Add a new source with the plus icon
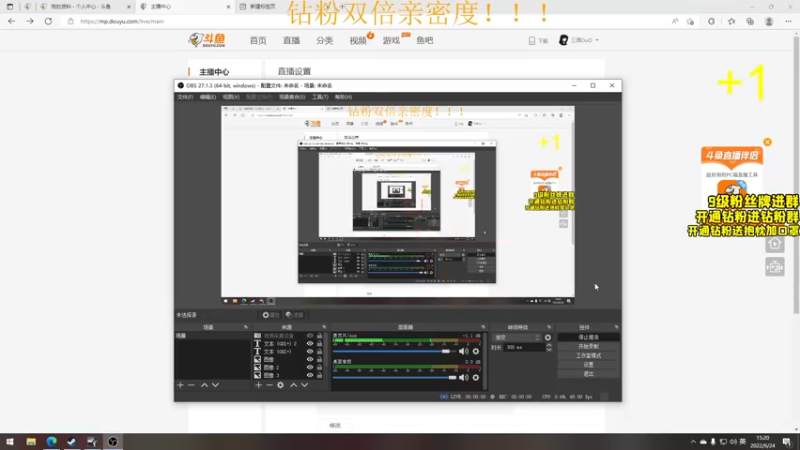 (x=258, y=385)
